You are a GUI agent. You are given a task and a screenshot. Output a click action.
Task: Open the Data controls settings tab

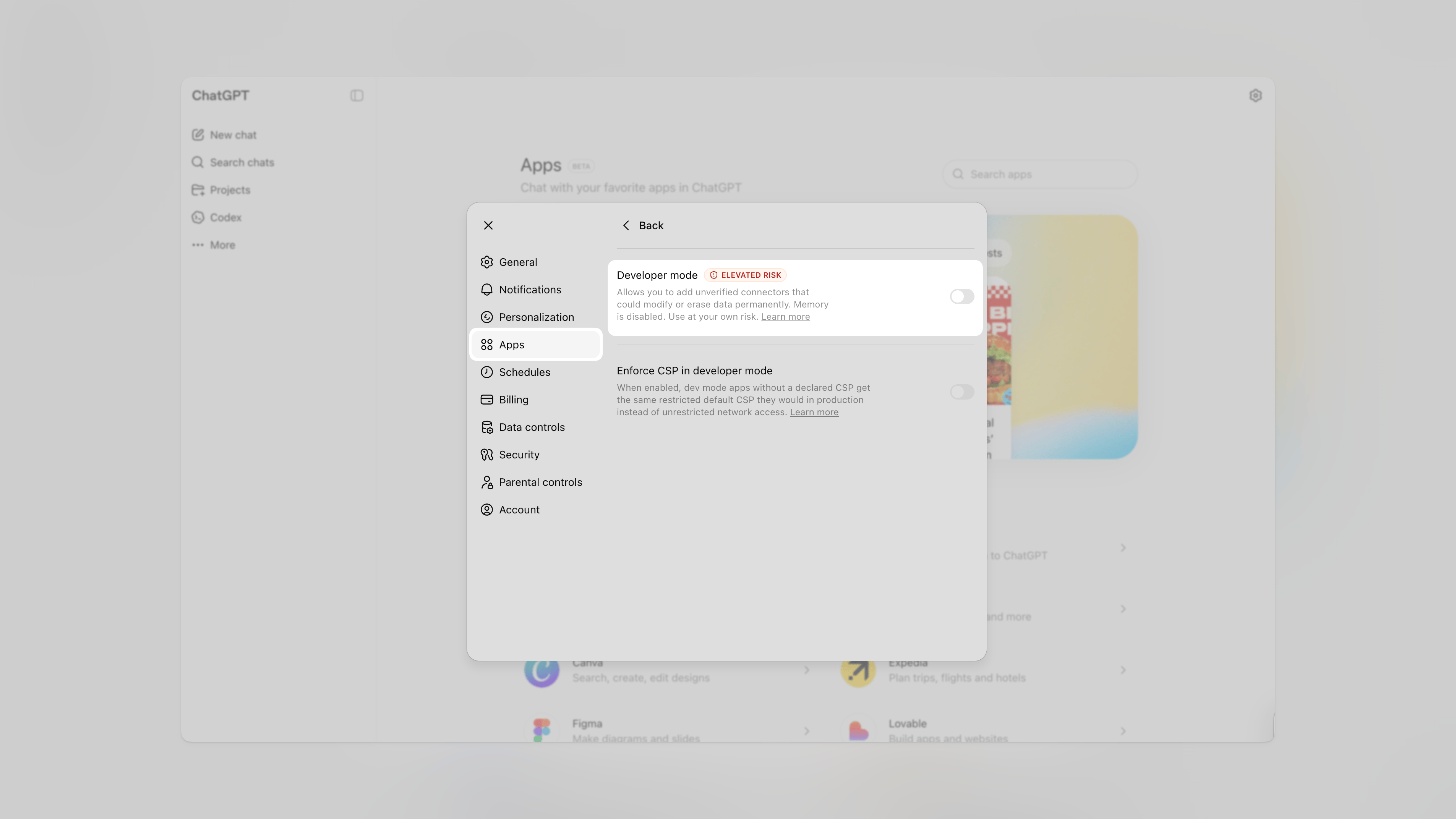point(536,427)
